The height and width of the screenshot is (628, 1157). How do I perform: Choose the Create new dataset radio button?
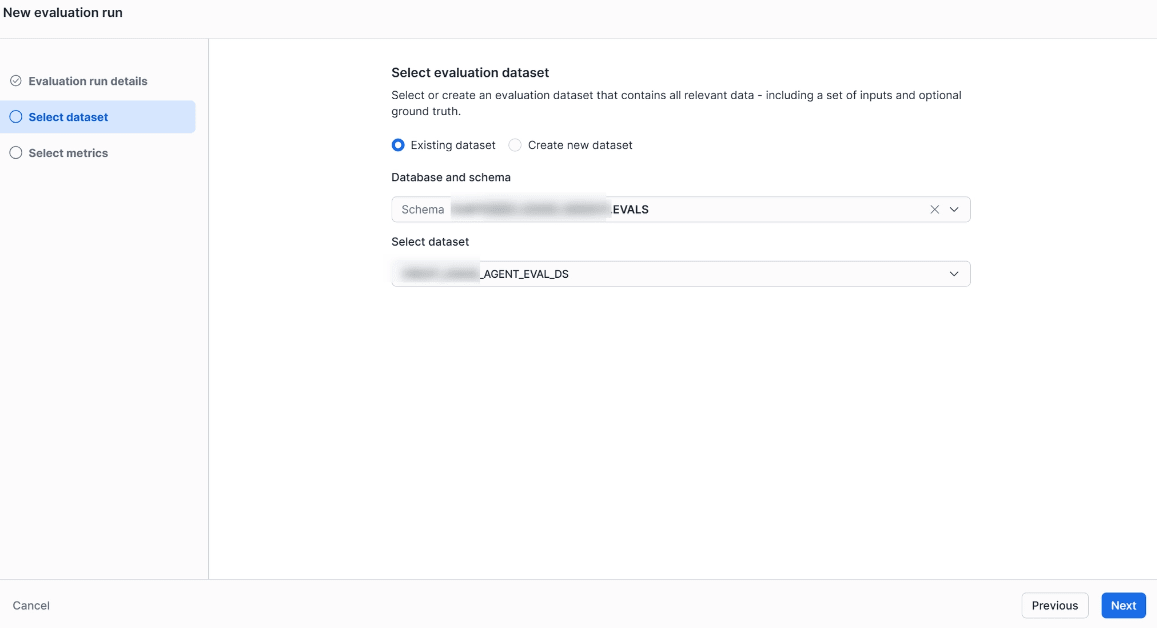(515, 145)
